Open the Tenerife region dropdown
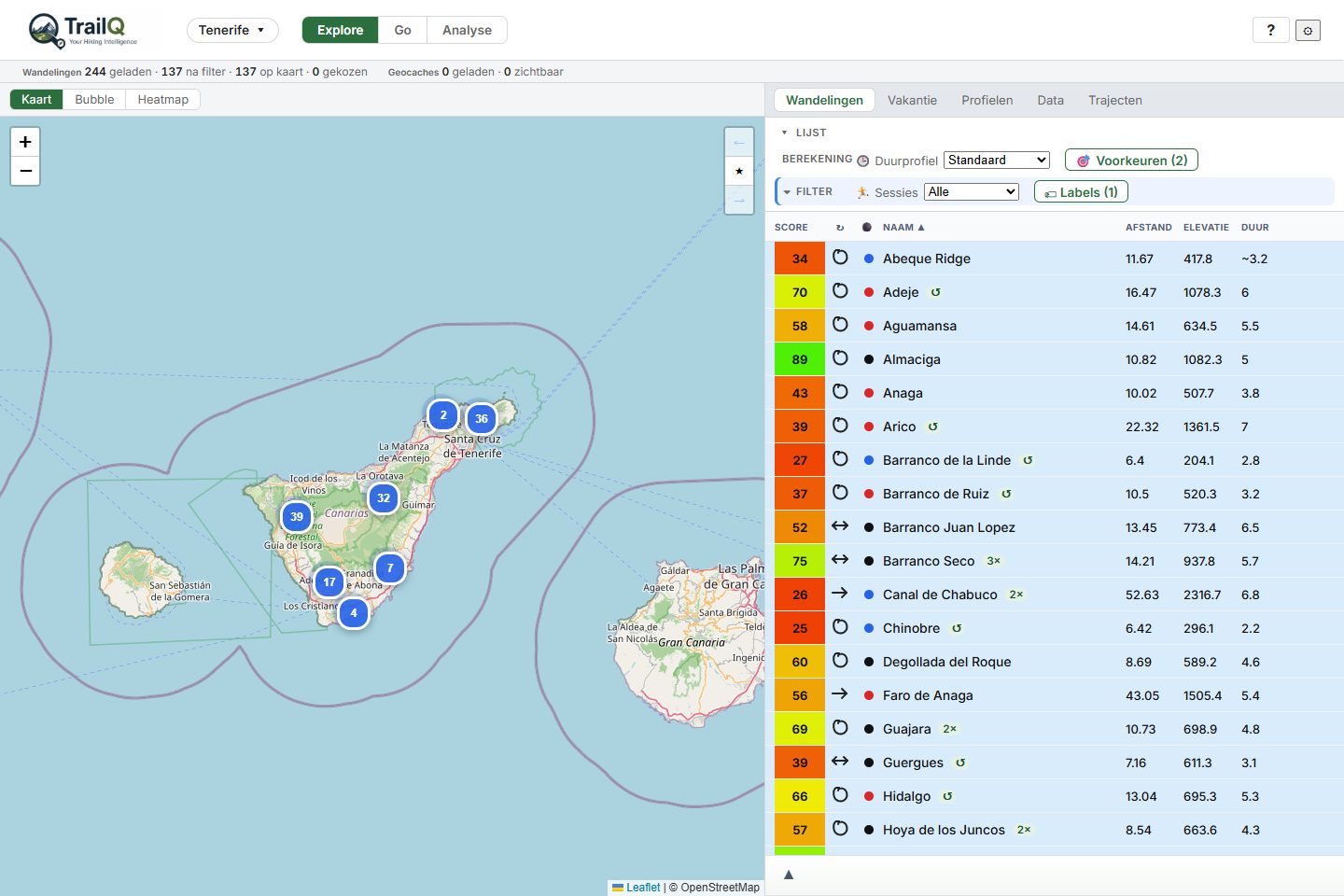The height and width of the screenshot is (896, 1344). click(232, 30)
